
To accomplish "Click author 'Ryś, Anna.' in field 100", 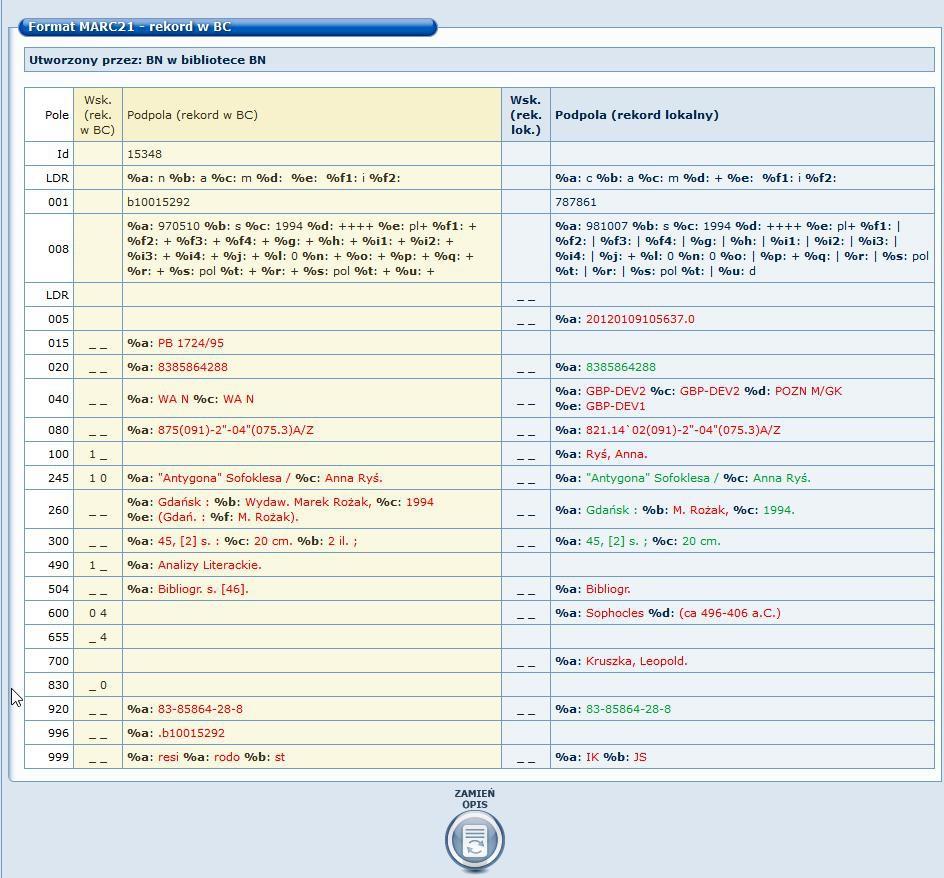I will [616, 455].
